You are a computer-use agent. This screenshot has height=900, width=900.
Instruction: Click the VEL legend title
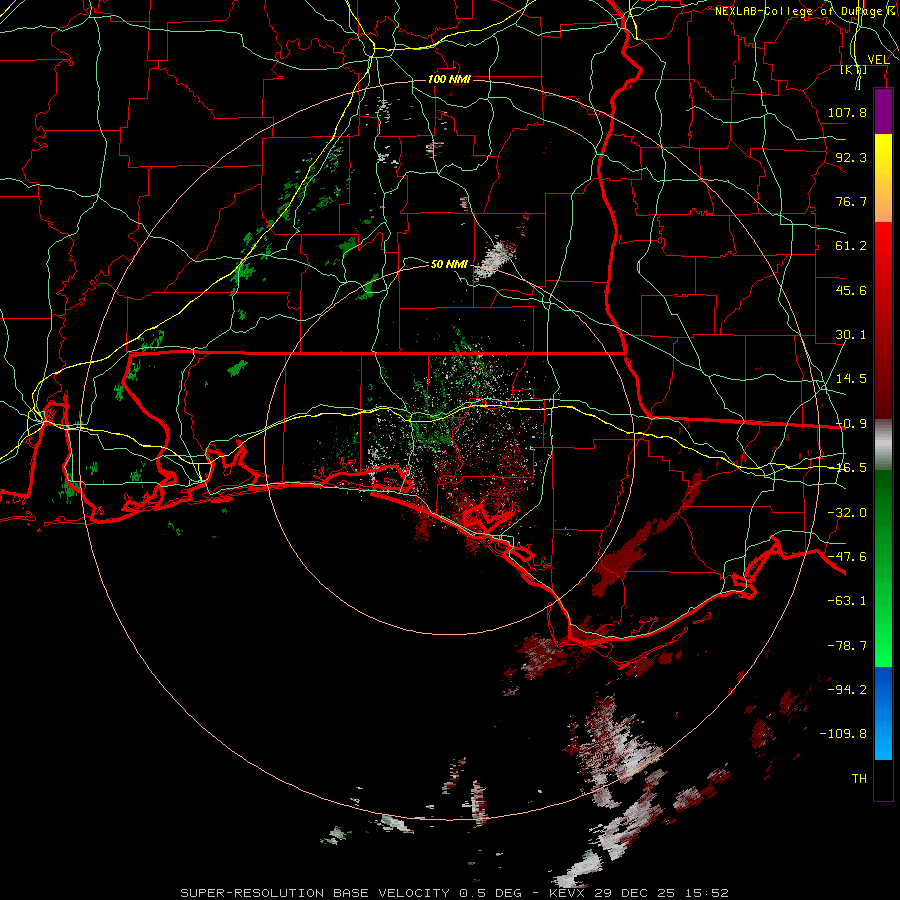point(878,59)
